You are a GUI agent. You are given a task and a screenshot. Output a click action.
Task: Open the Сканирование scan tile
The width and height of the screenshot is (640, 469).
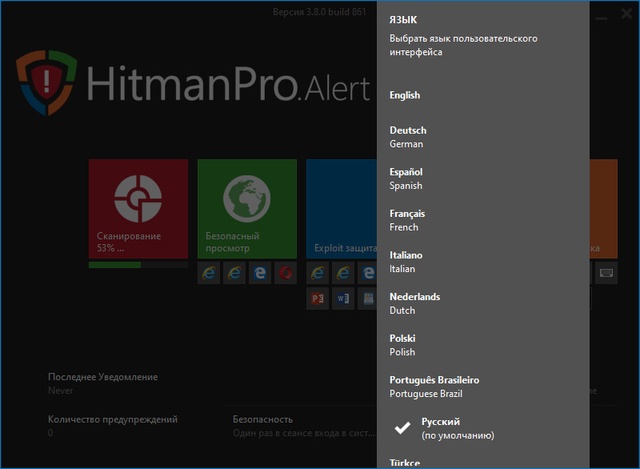138,208
